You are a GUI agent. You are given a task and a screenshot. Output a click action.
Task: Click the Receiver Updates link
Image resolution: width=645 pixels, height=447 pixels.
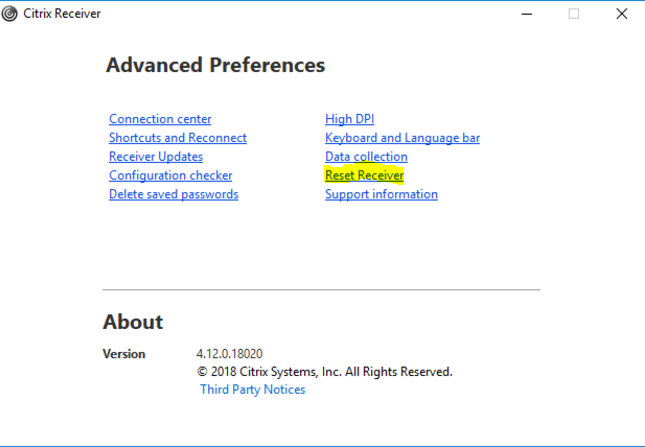click(156, 157)
